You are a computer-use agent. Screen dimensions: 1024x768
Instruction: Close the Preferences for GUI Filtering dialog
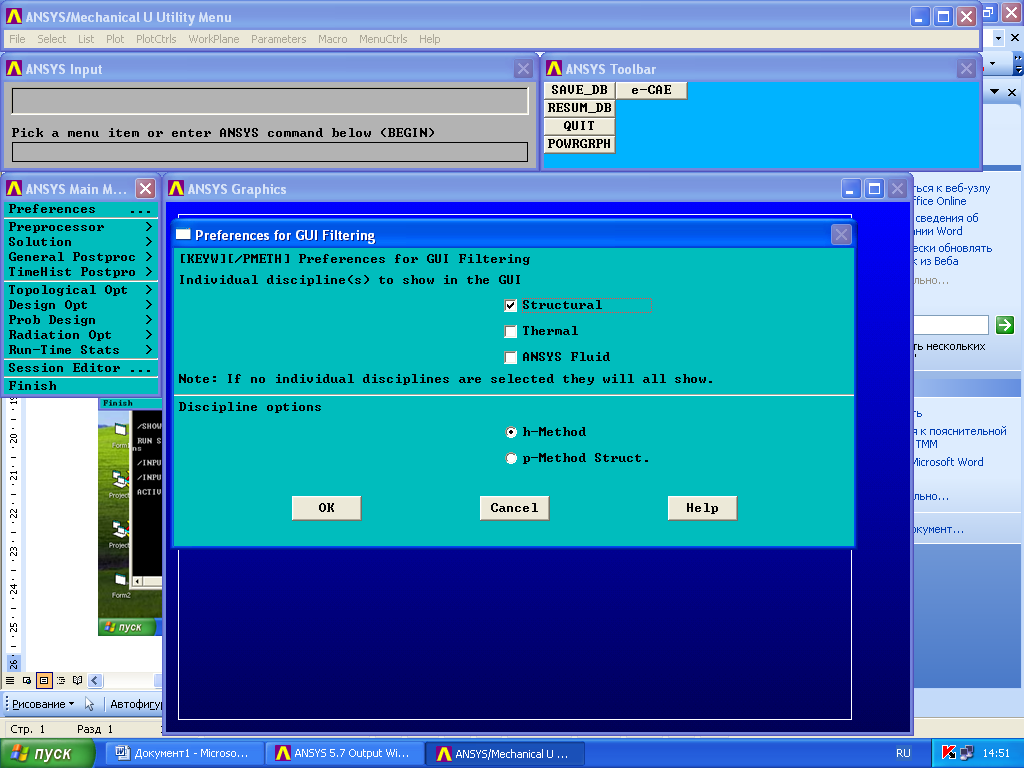tap(841, 234)
